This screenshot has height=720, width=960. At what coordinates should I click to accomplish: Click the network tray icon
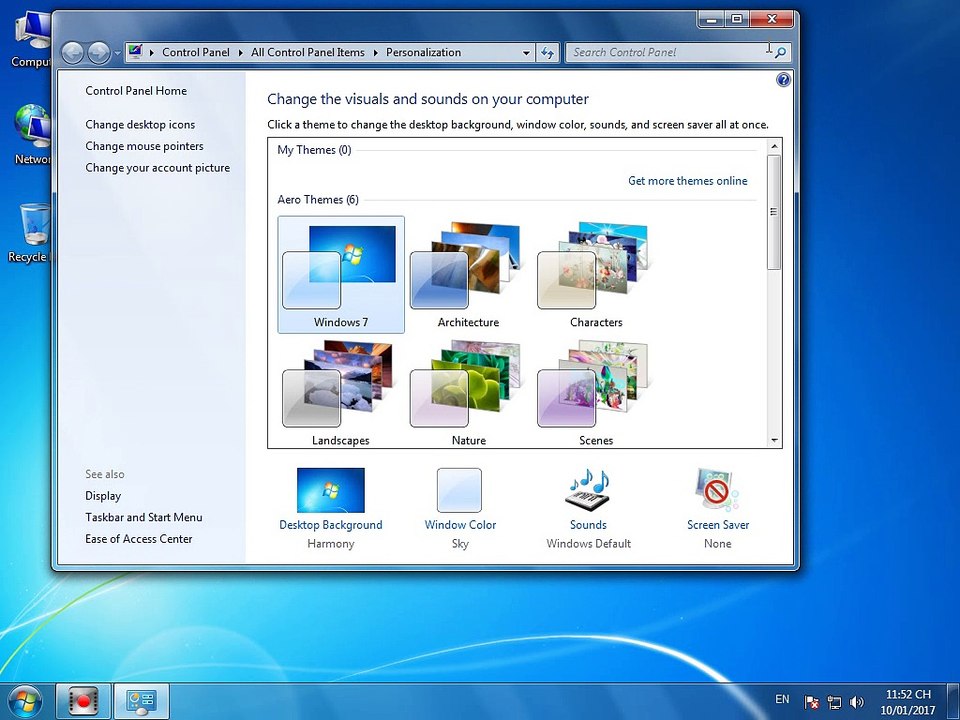coord(834,702)
